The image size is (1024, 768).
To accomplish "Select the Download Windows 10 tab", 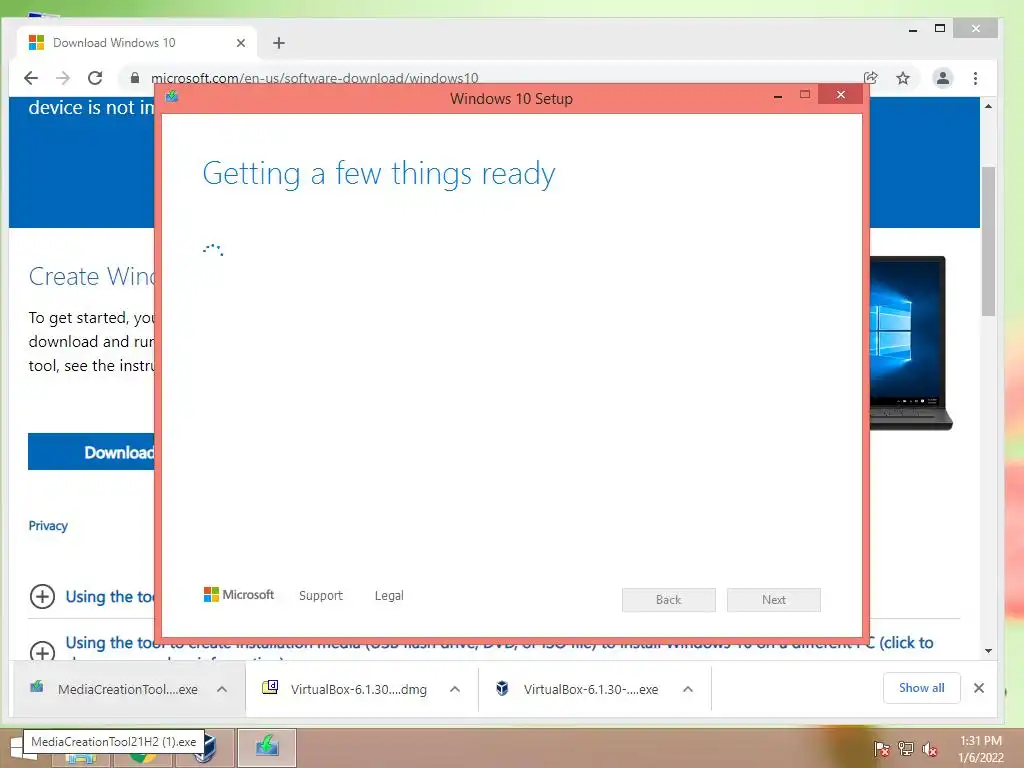I will (x=137, y=43).
